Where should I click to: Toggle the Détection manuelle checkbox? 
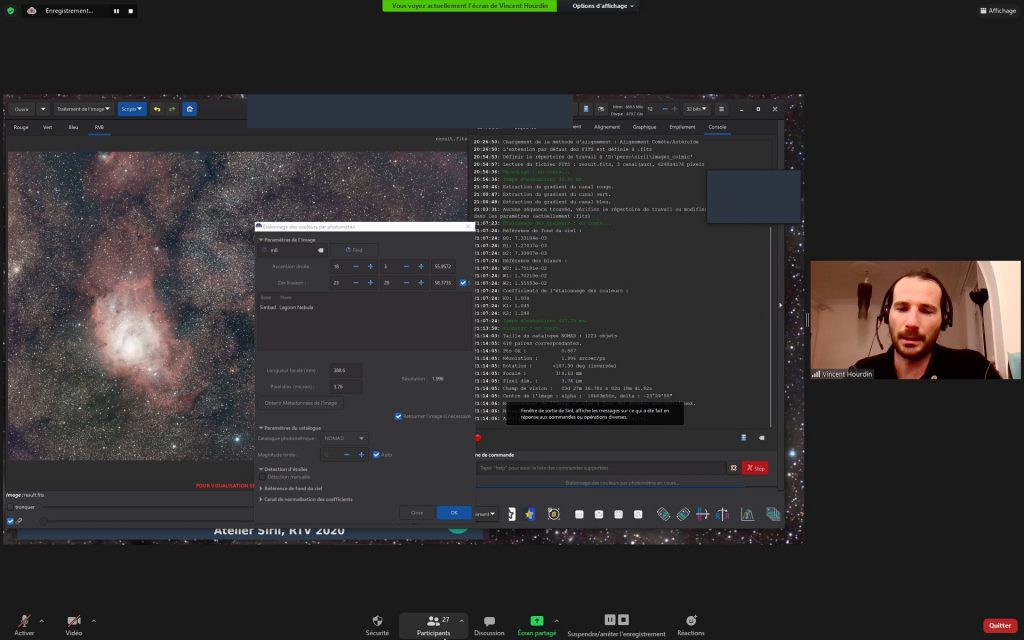click(263, 477)
